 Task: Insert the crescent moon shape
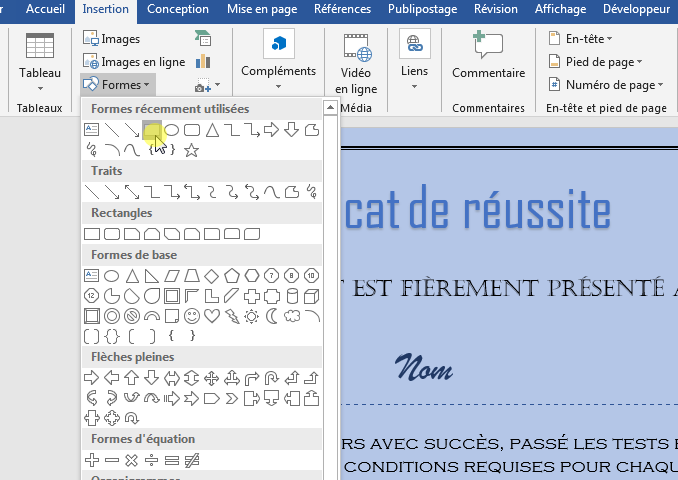point(271,316)
